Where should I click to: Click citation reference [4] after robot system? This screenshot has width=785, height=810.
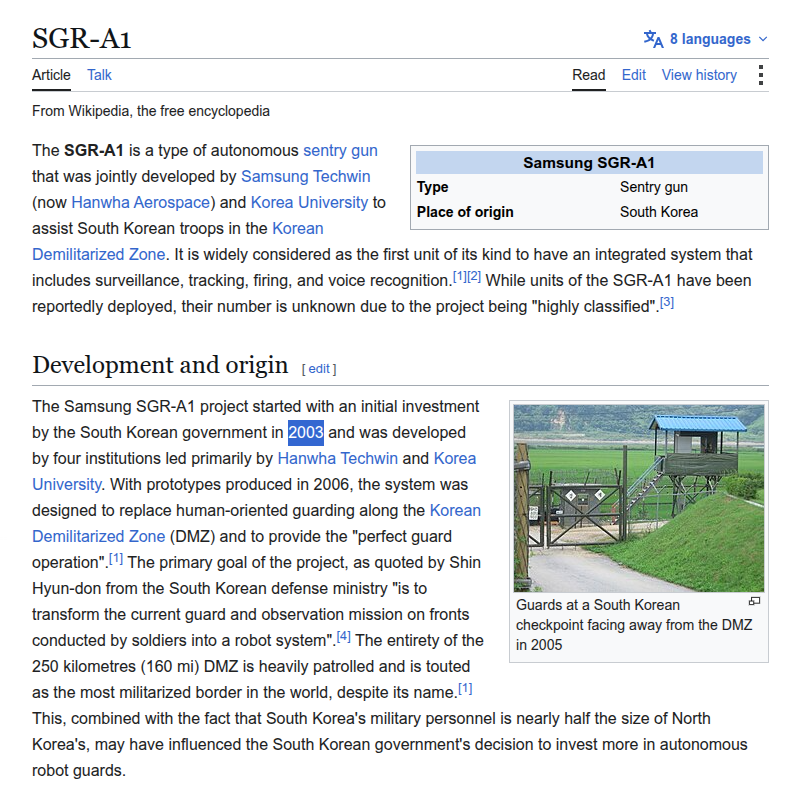click(x=343, y=637)
